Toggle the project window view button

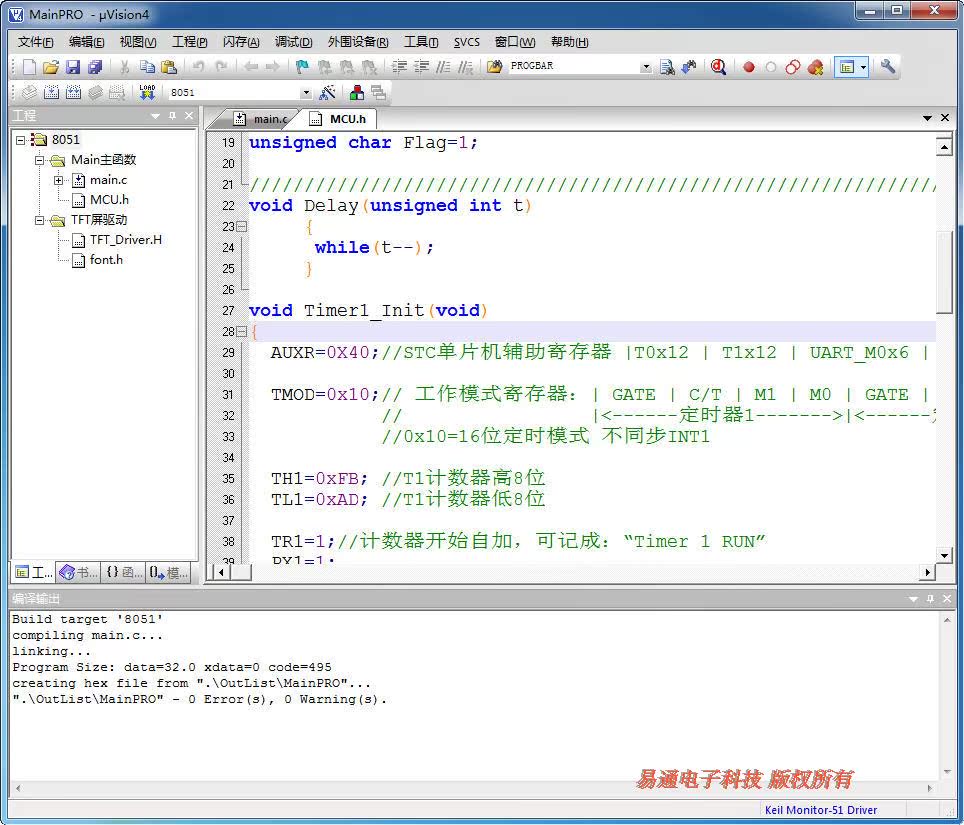(x=847, y=67)
